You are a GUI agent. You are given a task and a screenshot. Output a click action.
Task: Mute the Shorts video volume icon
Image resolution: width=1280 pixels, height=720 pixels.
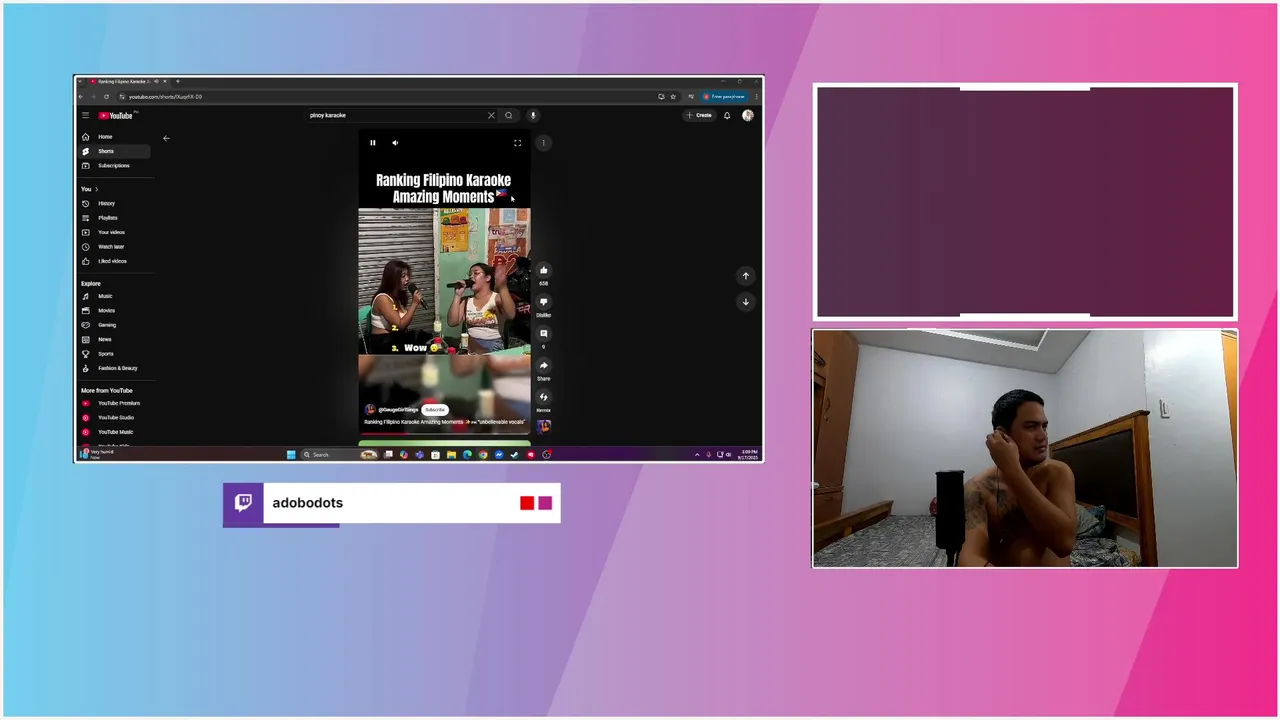click(x=395, y=143)
